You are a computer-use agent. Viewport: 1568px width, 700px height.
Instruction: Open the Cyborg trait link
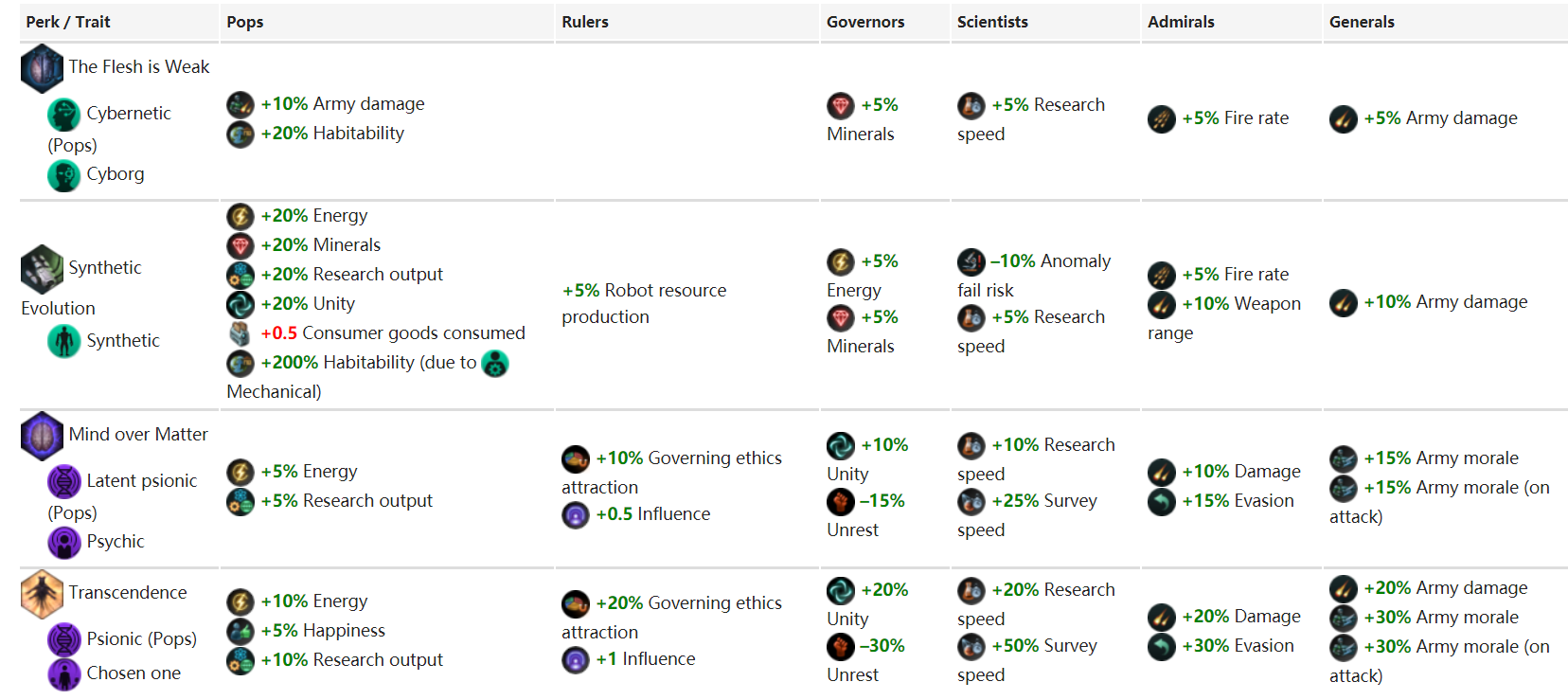(116, 174)
